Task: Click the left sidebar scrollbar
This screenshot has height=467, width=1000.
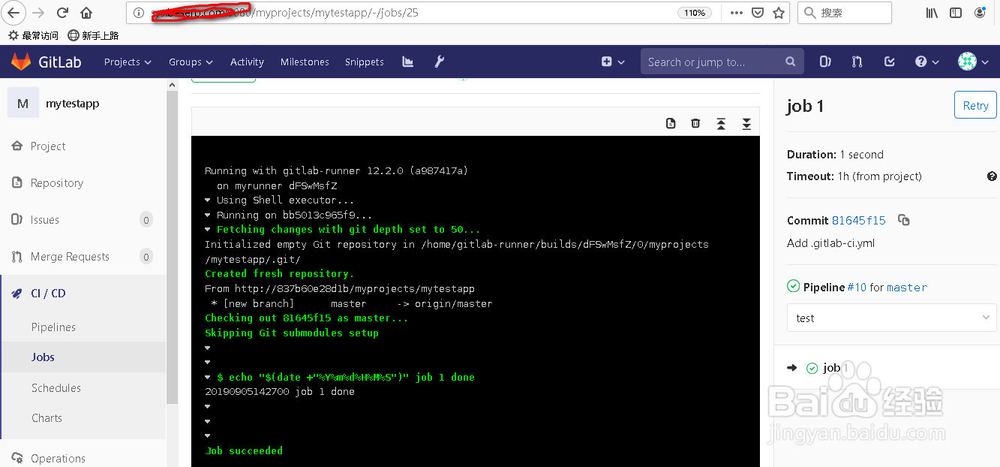Action: click(172, 249)
